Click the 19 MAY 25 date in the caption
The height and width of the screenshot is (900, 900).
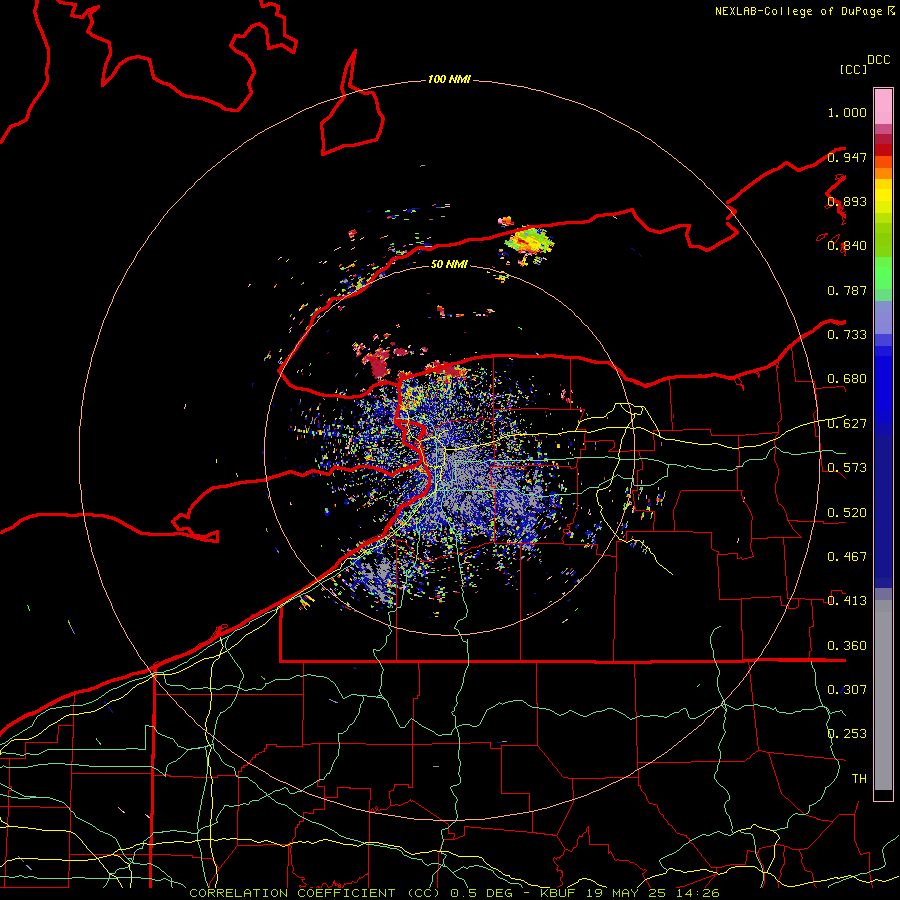click(x=624, y=893)
